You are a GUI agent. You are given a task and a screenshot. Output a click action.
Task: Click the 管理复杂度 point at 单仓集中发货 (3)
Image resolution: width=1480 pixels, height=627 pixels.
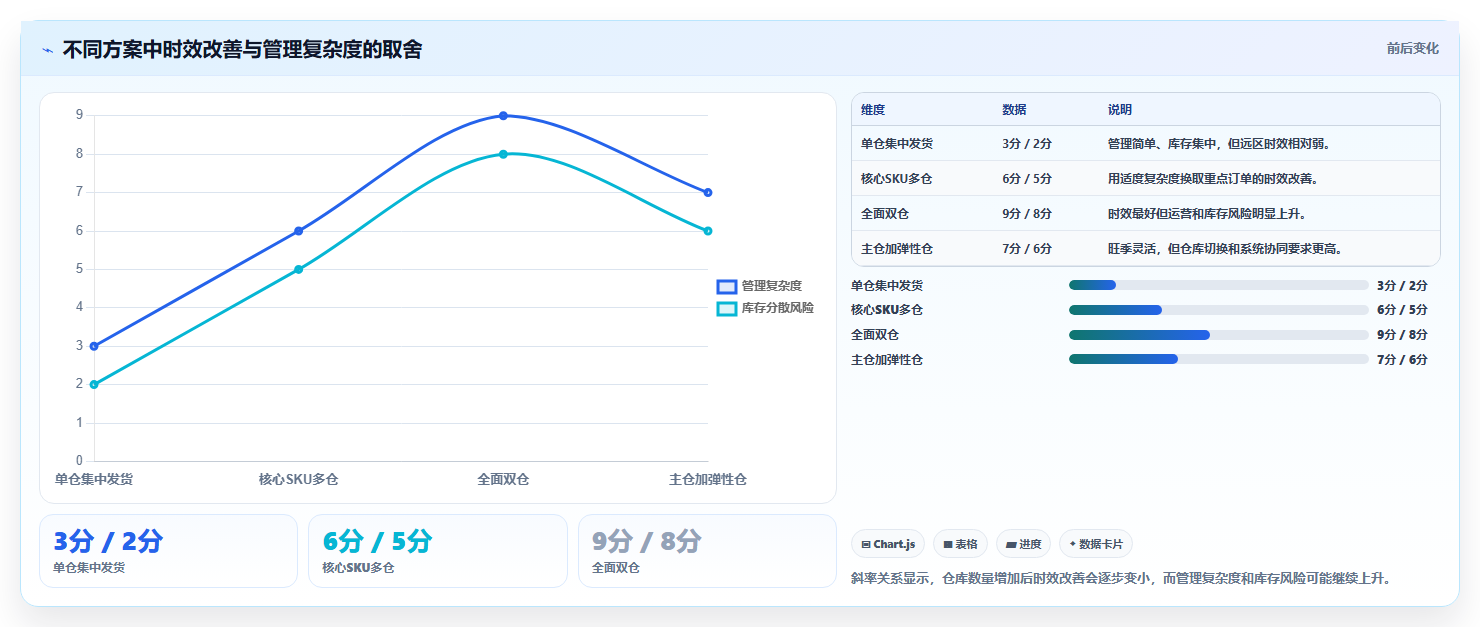click(94, 346)
